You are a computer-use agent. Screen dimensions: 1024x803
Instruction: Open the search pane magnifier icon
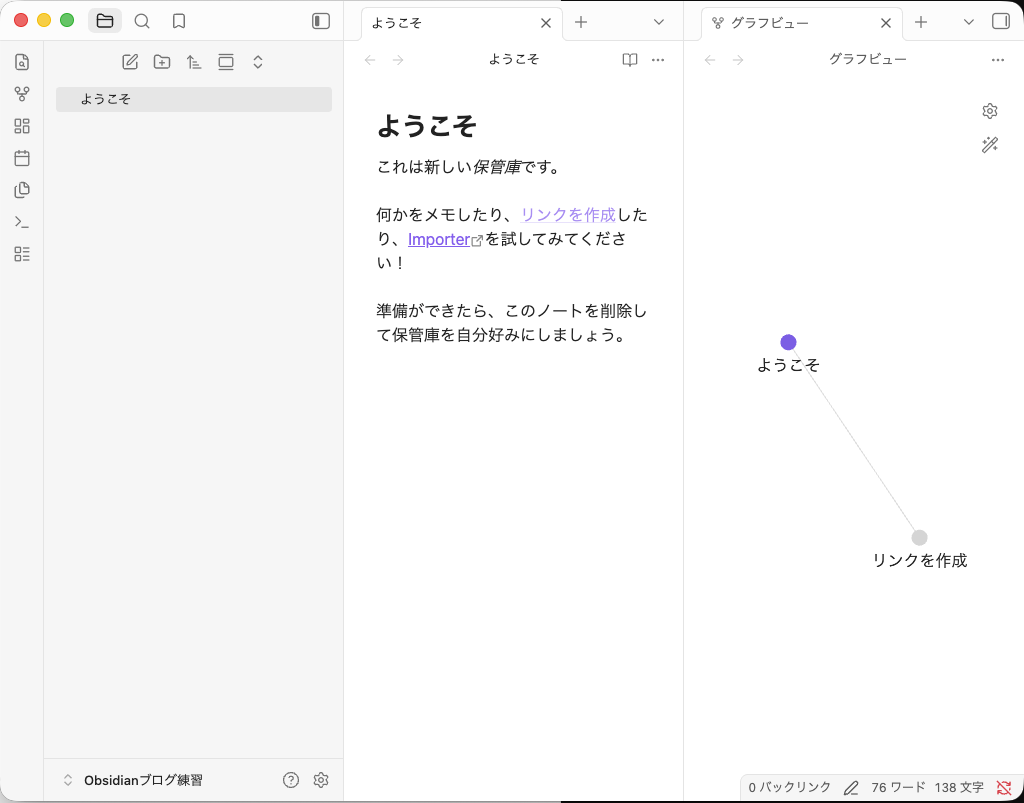click(142, 21)
